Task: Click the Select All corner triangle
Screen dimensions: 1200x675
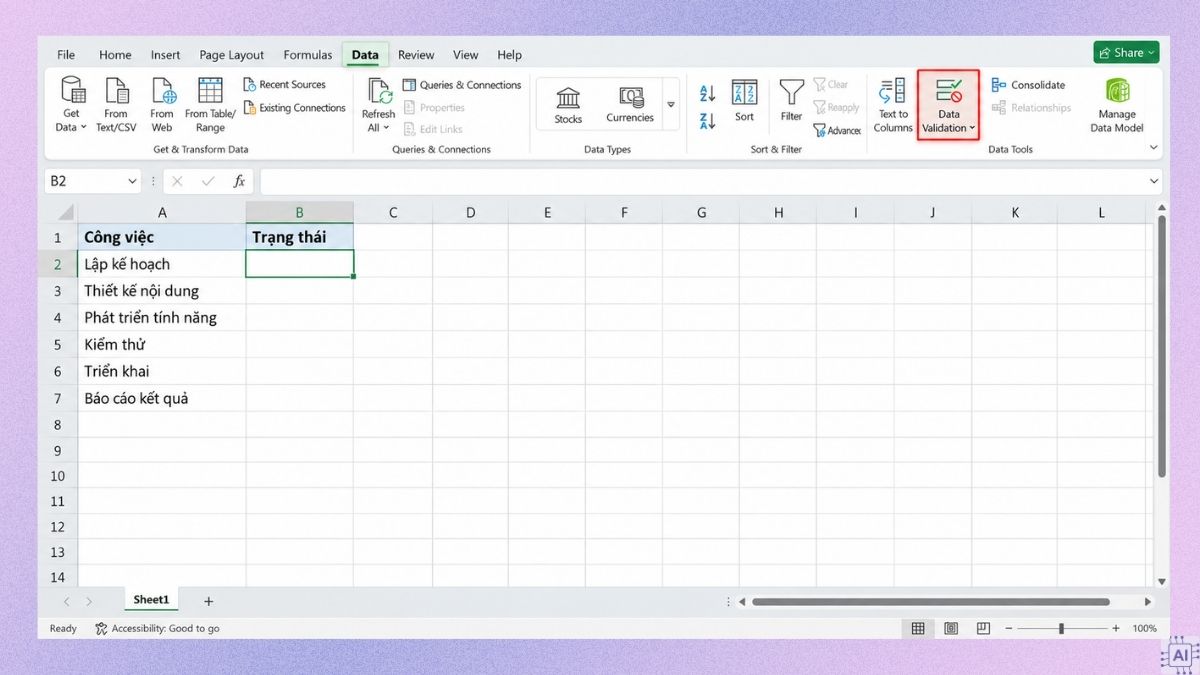Action: (64, 212)
